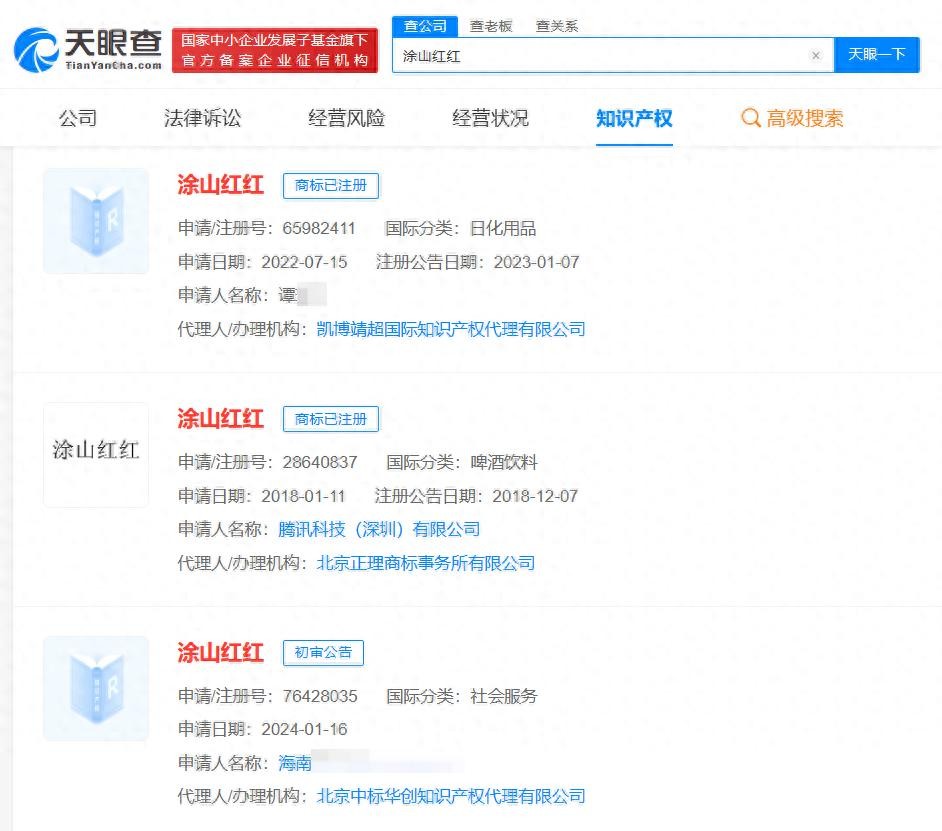Switch to 查老板 search tab
This screenshot has height=831, width=942.
[x=491, y=26]
